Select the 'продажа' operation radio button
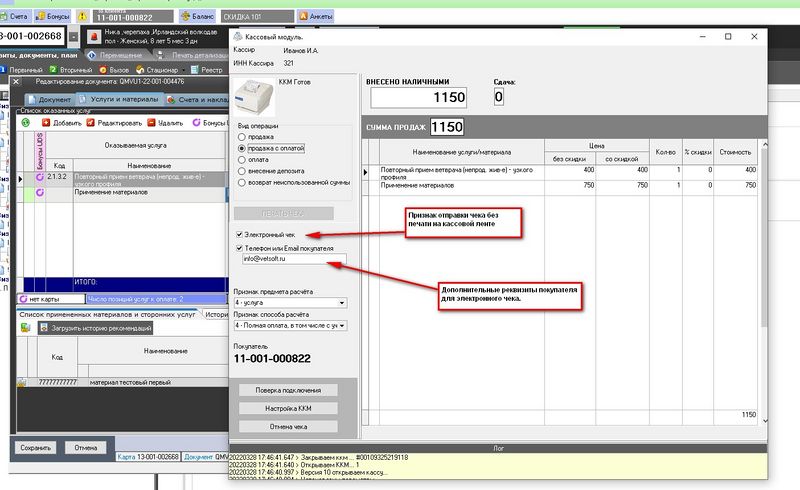The width and height of the screenshot is (800, 490). pyautogui.click(x=240, y=137)
